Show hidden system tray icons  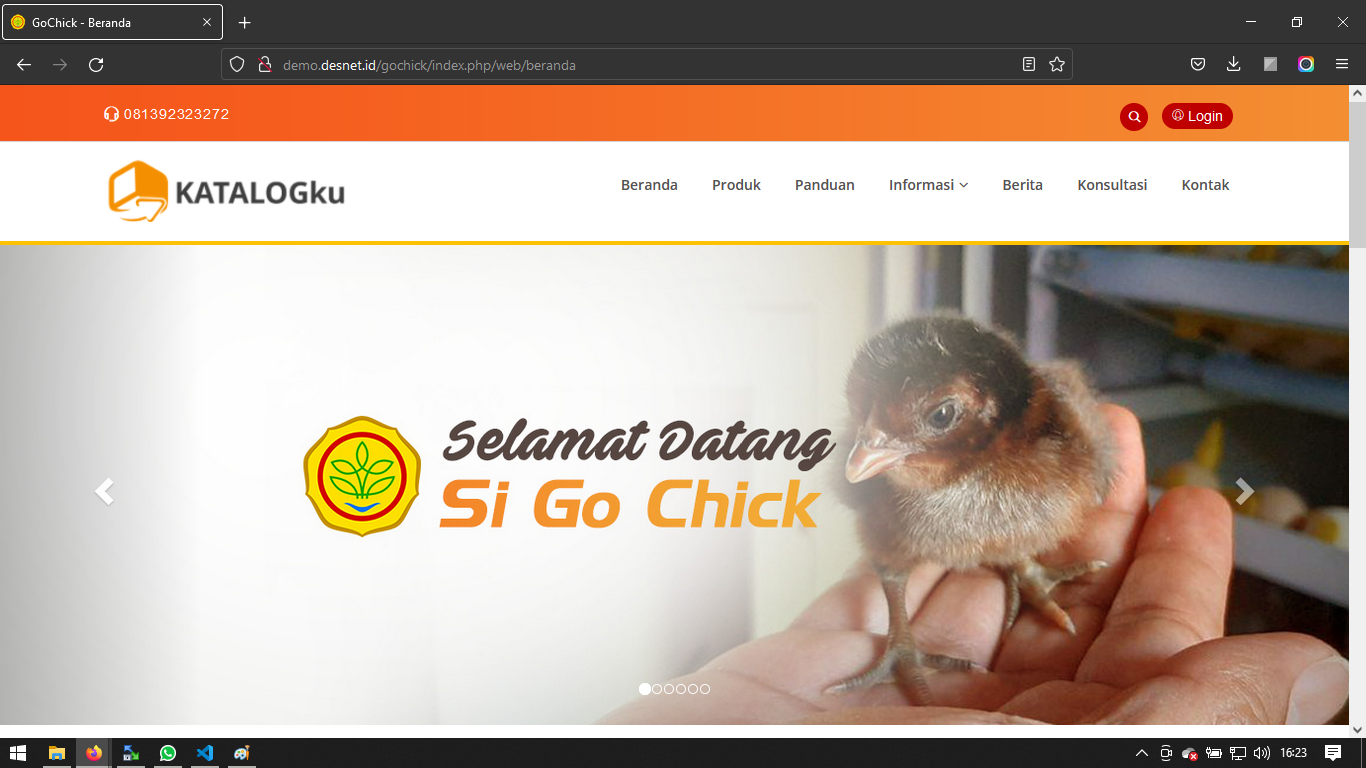click(1141, 753)
